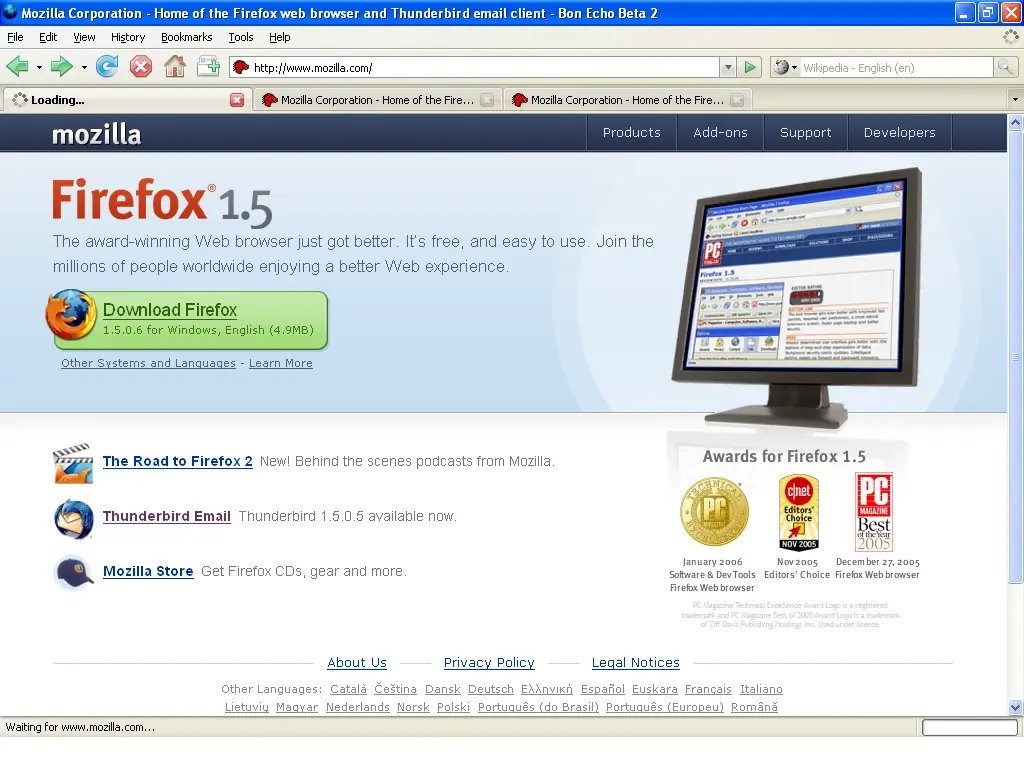
Task: Open The Road to Firefox 2 link
Action: click(x=178, y=461)
